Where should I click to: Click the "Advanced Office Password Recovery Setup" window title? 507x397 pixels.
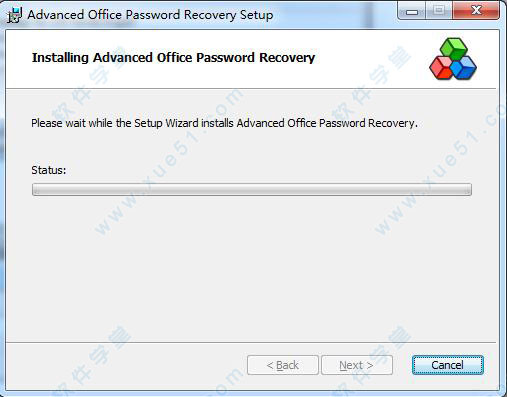click(x=150, y=15)
